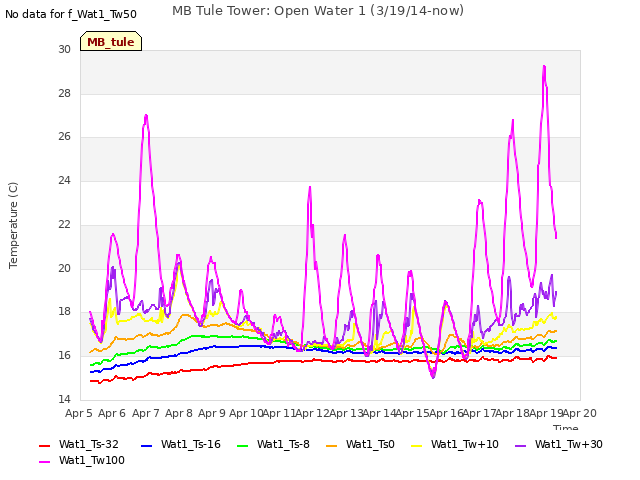Click the Apr 6 x-axis label

click(x=112, y=413)
